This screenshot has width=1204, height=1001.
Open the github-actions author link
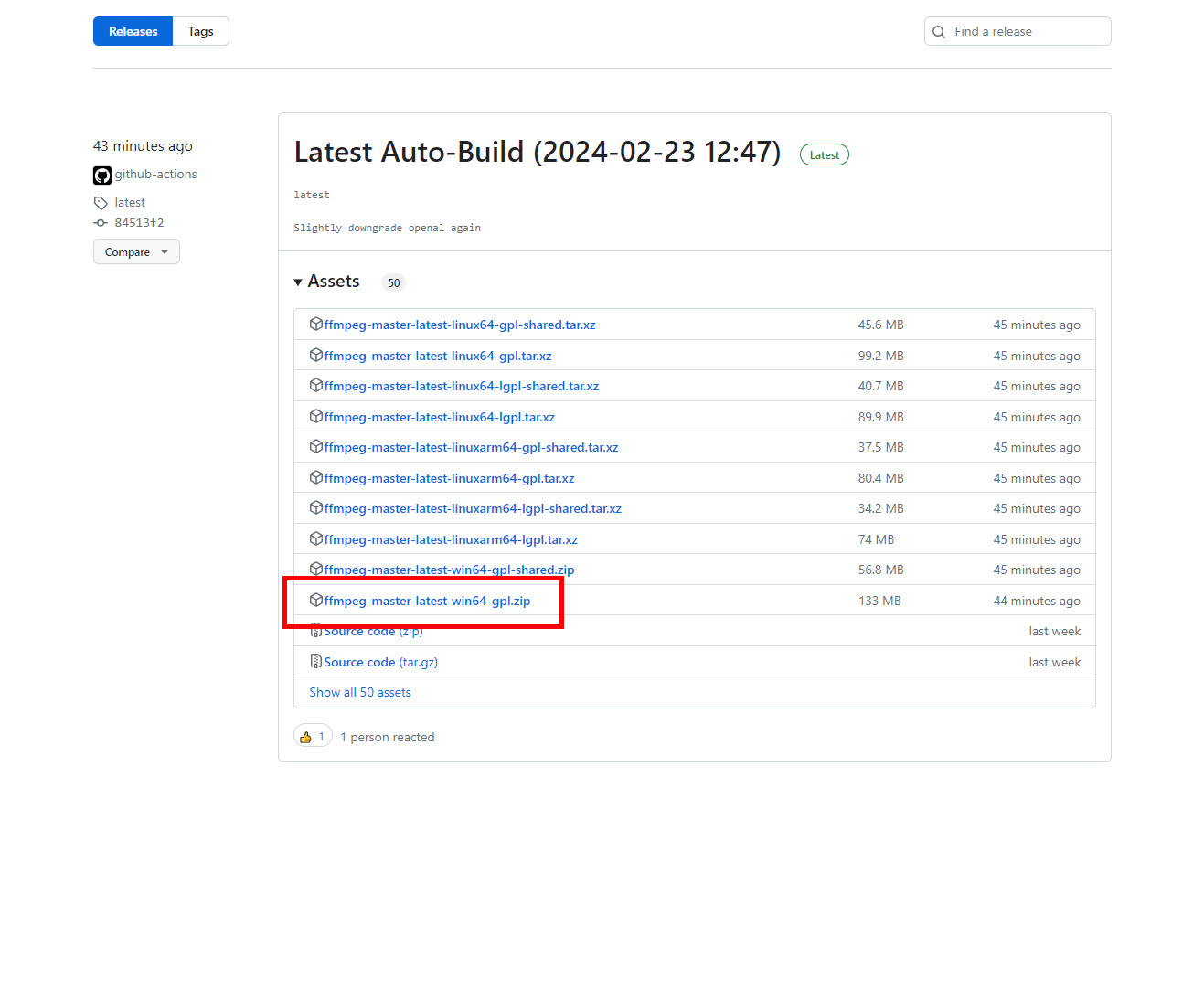pyautogui.click(x=155, y=174)
